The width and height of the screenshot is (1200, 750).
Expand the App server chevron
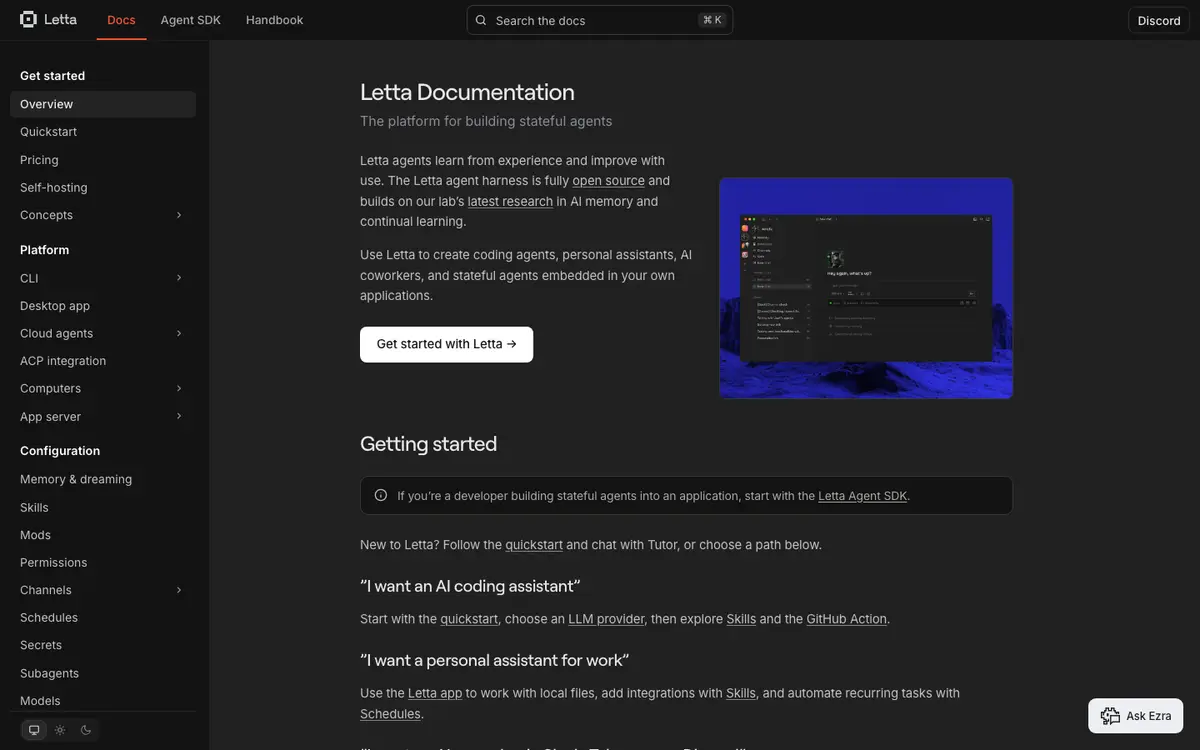coord(179,416)
